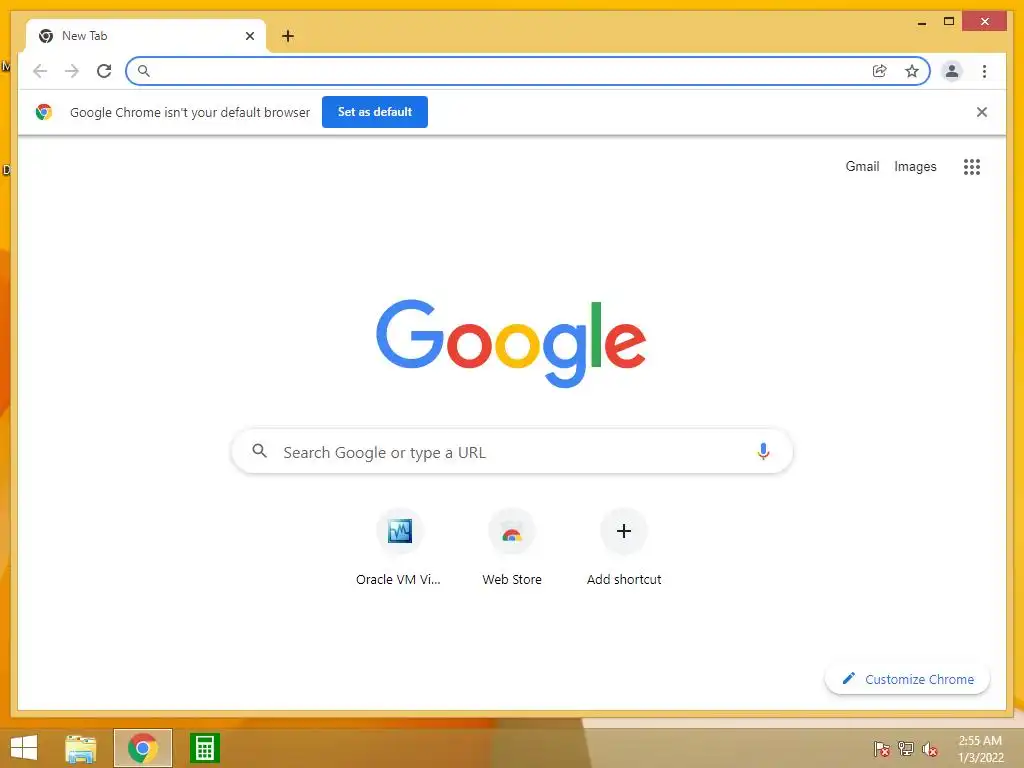Click the Google logo
The height and width of the screenshot is (768, 1024).
tap(511, 343)
